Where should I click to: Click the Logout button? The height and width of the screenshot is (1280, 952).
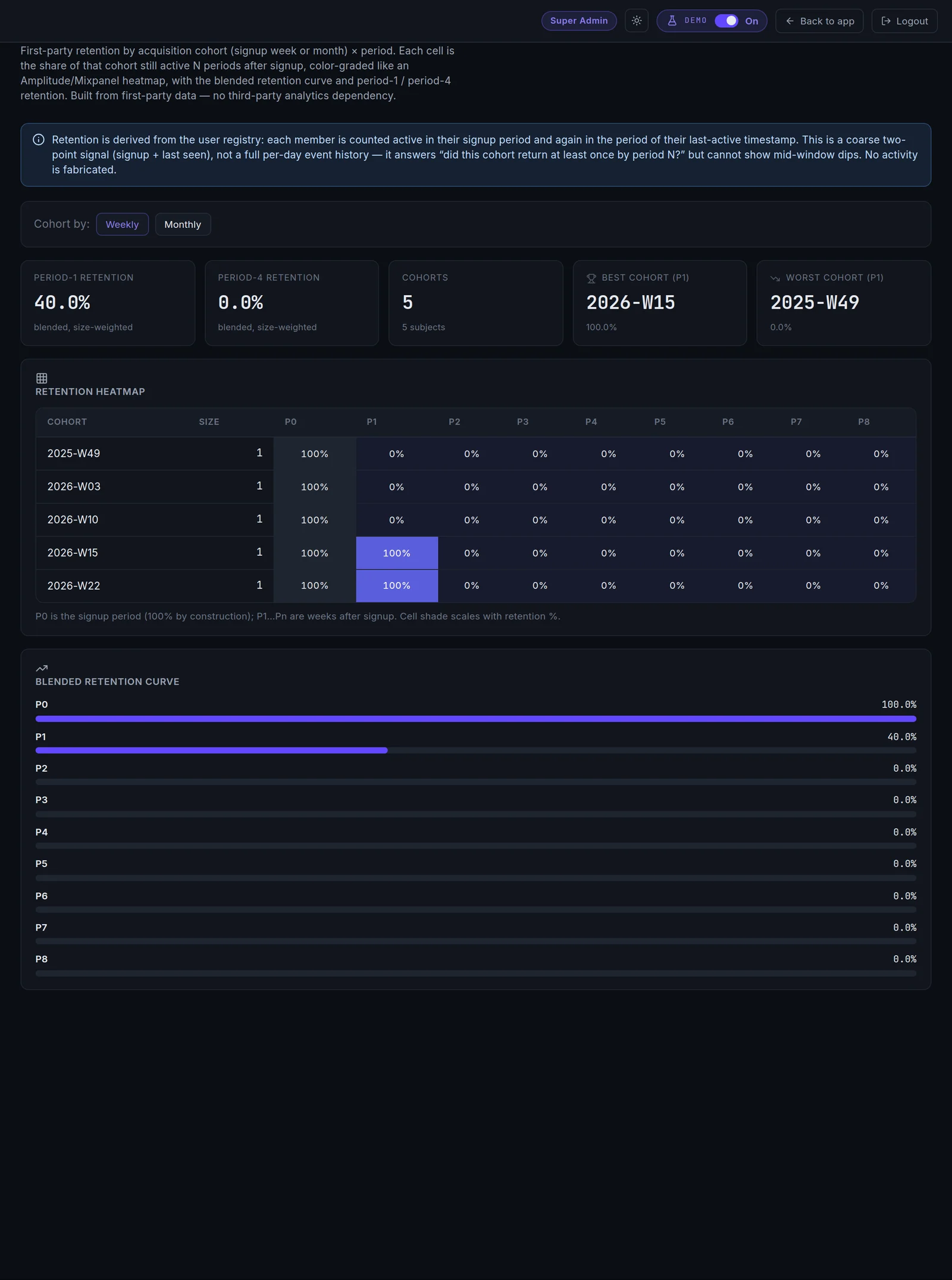(904, 21)
